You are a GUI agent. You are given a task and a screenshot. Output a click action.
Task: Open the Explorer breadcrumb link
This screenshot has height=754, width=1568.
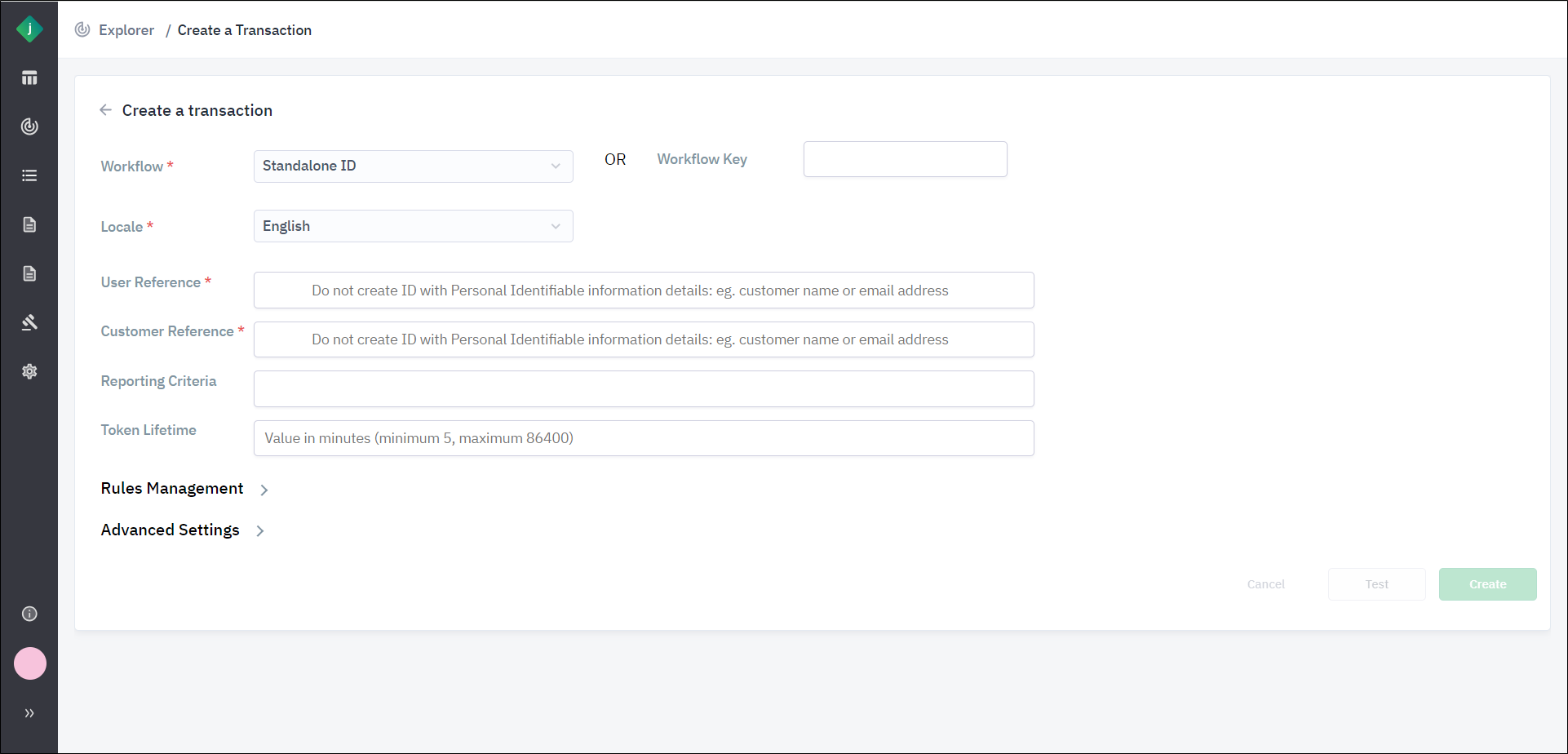pos(126,30)
